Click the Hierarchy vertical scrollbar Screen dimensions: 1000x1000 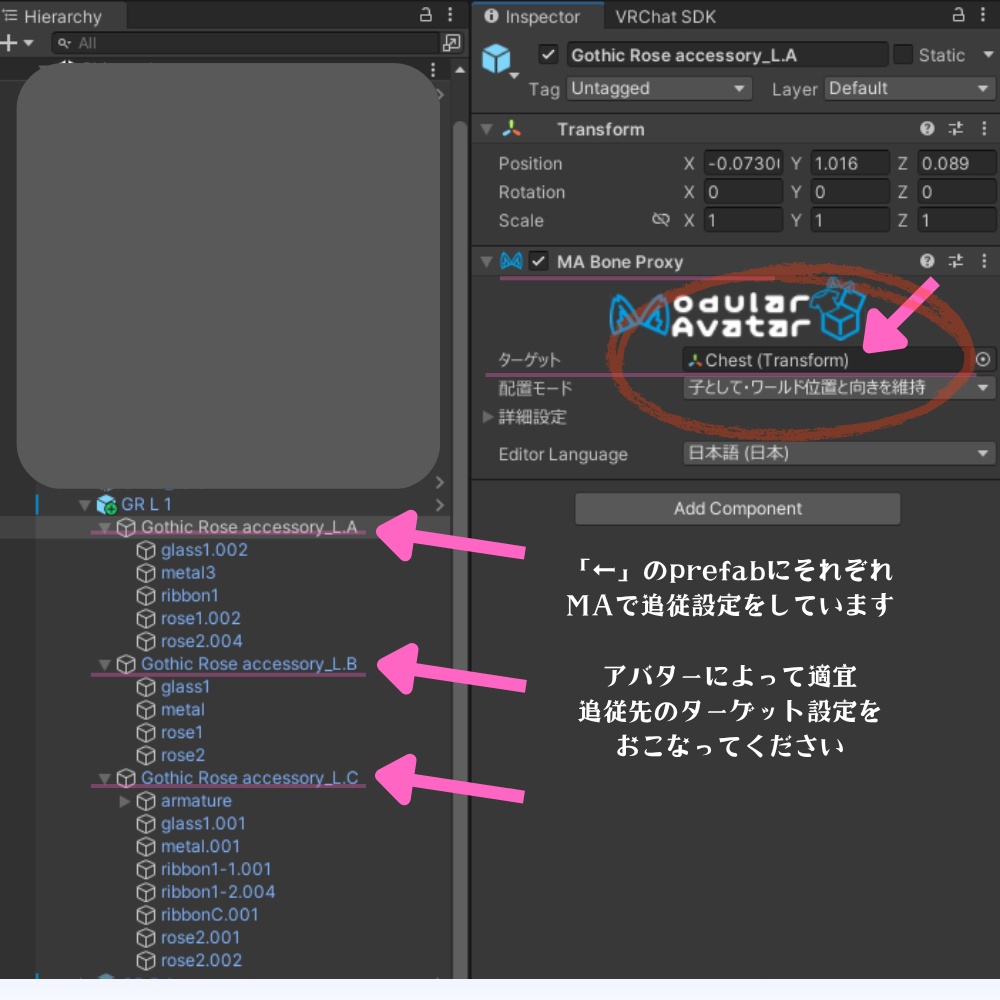[x=460, y=548]
